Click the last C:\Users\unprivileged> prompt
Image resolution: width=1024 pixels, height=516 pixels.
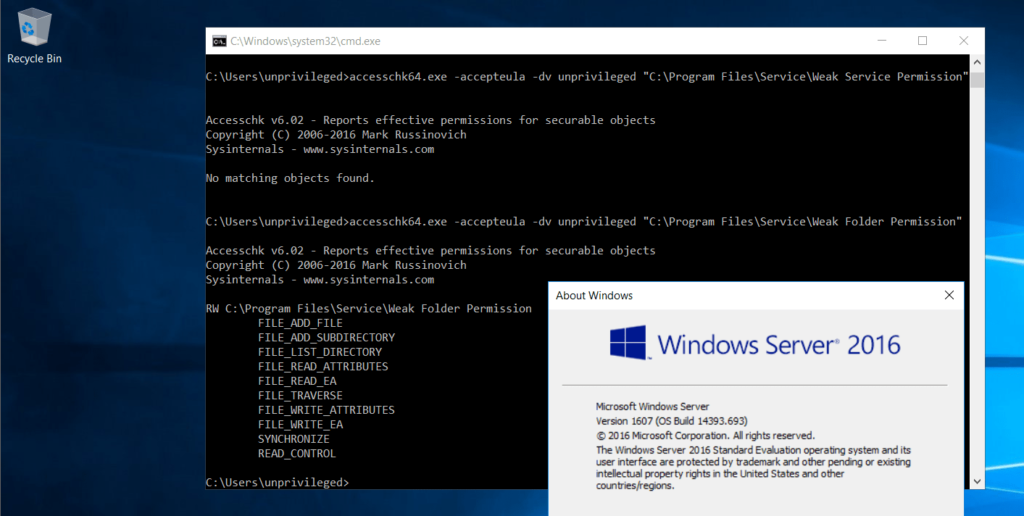tap(278, 482)
